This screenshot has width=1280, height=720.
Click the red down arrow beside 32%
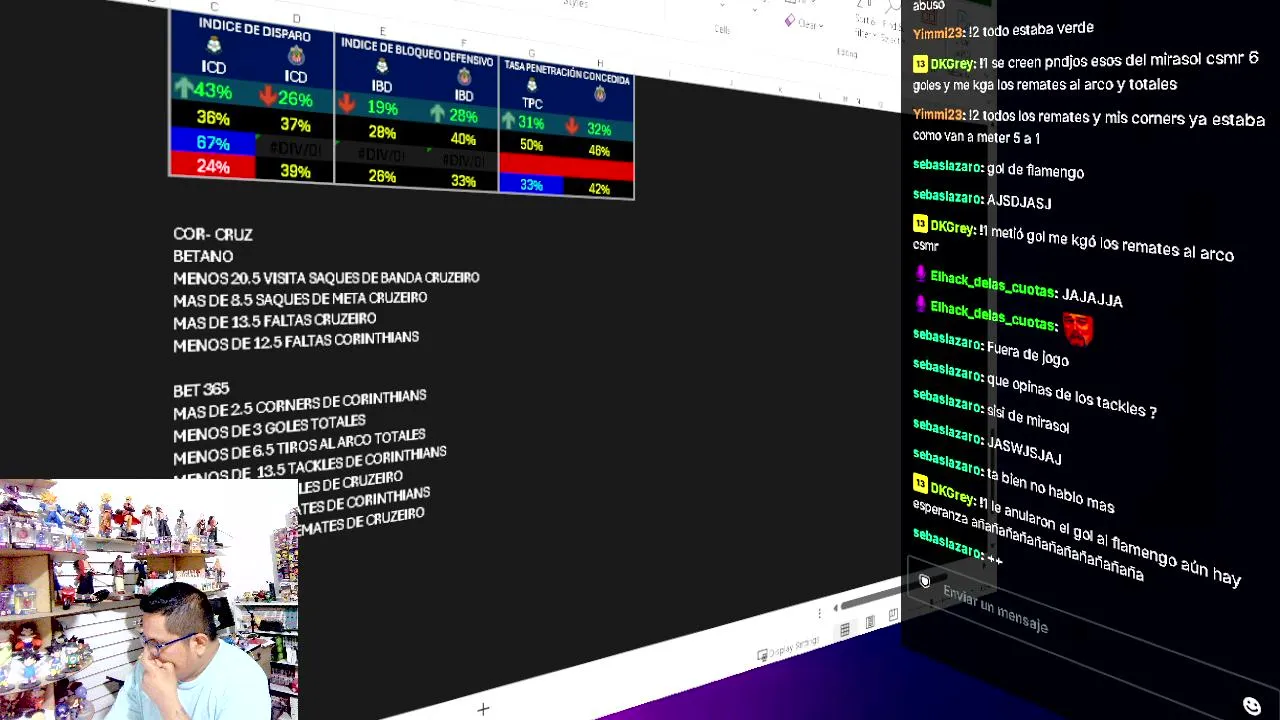point(572,127)
